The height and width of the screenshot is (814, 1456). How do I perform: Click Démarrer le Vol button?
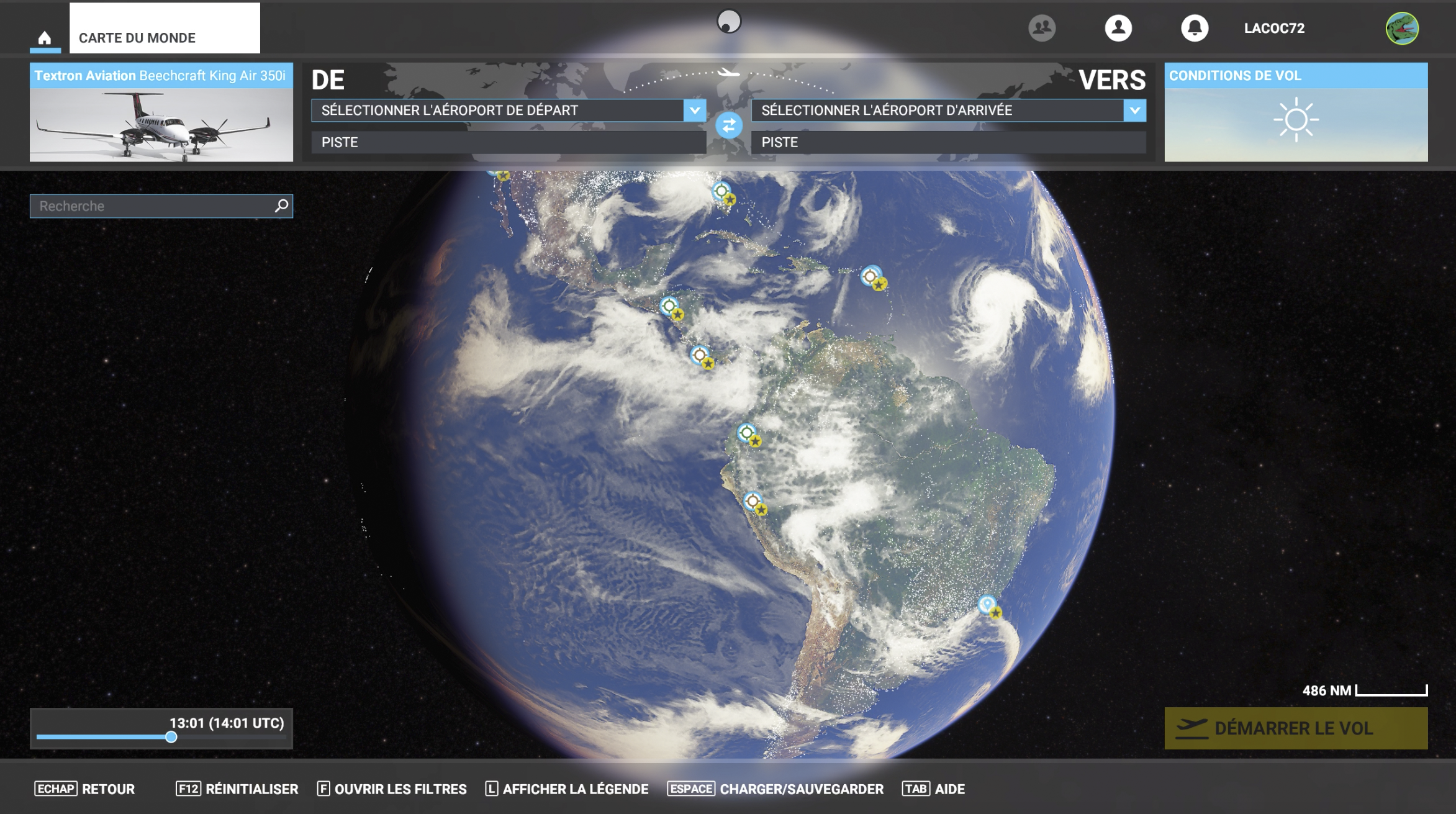1296,728
